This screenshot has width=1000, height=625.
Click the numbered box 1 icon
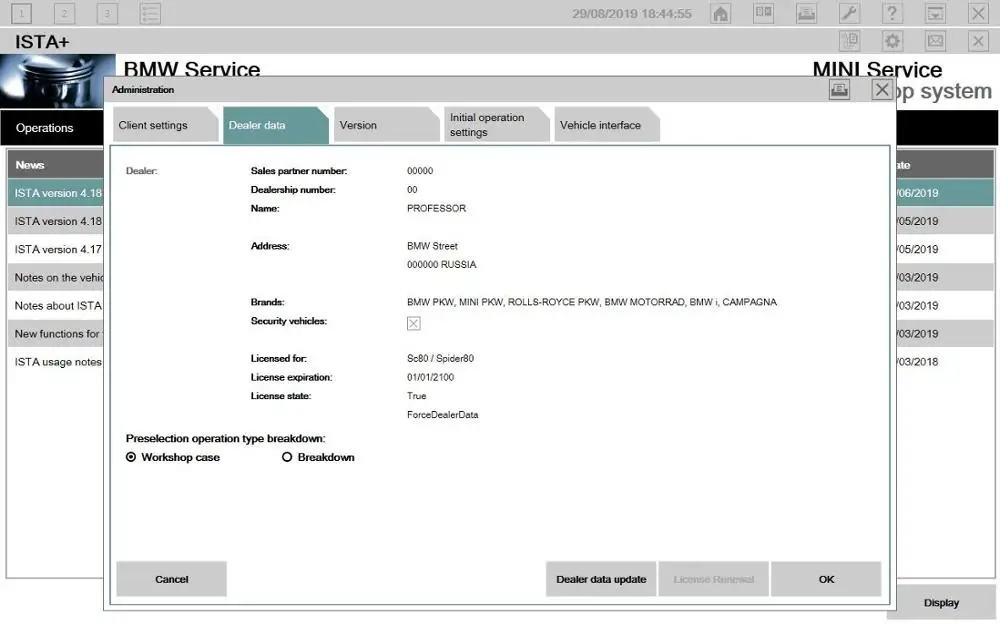pyautogui.click(x=21, y=13)
